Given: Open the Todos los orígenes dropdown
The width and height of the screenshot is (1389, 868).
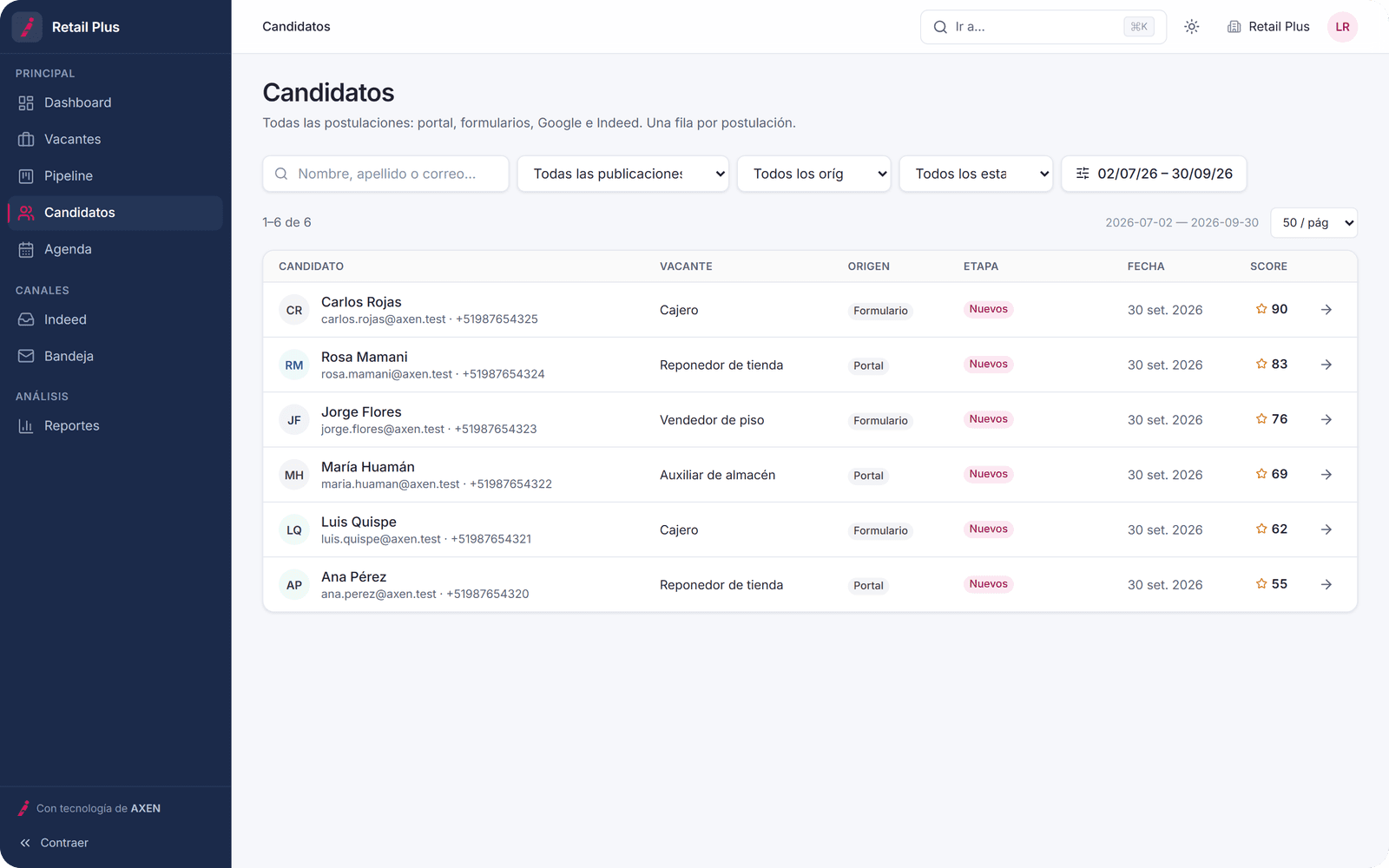Looking at the screenshot, I should [x=813, y=174].
